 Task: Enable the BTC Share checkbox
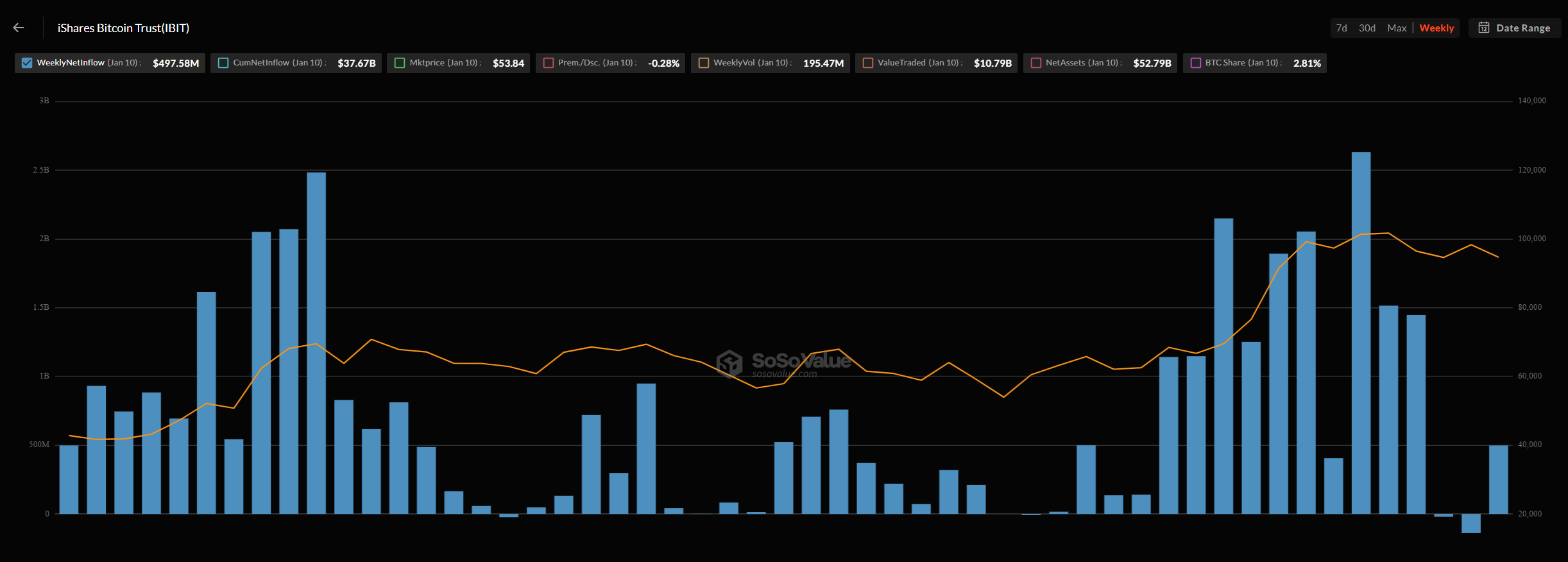[1196, 63]
